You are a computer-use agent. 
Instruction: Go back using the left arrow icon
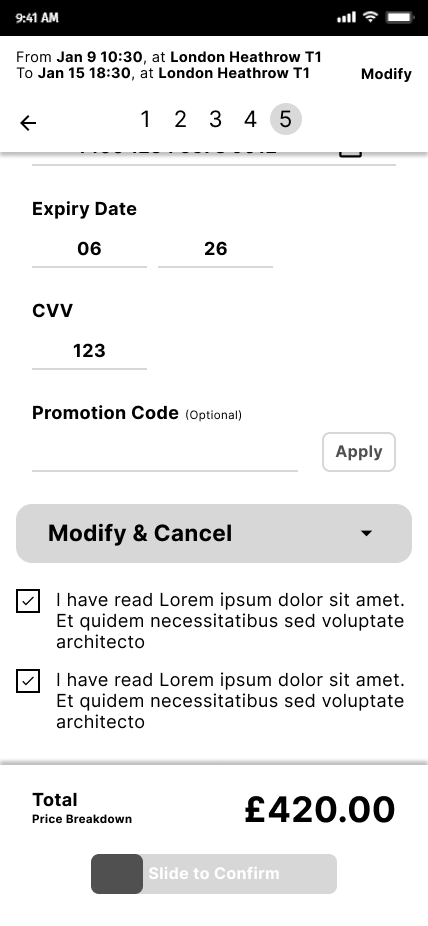click(x=28, y=122)
